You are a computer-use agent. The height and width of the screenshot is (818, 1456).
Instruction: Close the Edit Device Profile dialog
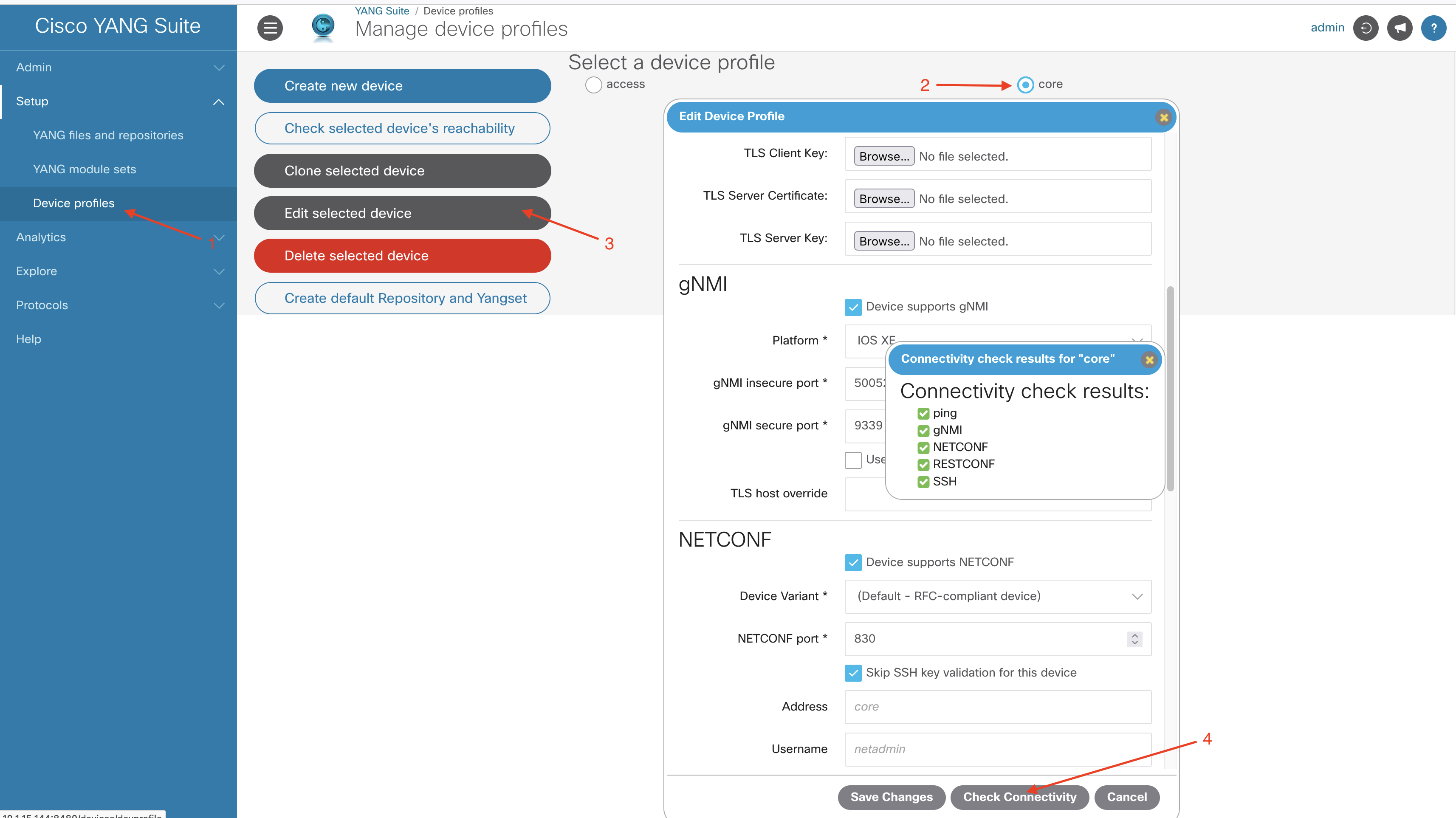[1163, 117]
